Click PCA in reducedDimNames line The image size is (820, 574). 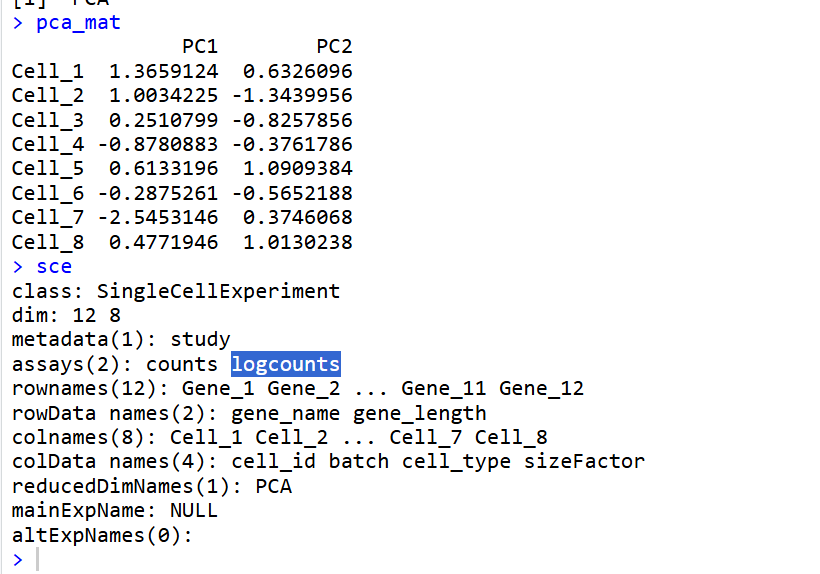[274, 486]
